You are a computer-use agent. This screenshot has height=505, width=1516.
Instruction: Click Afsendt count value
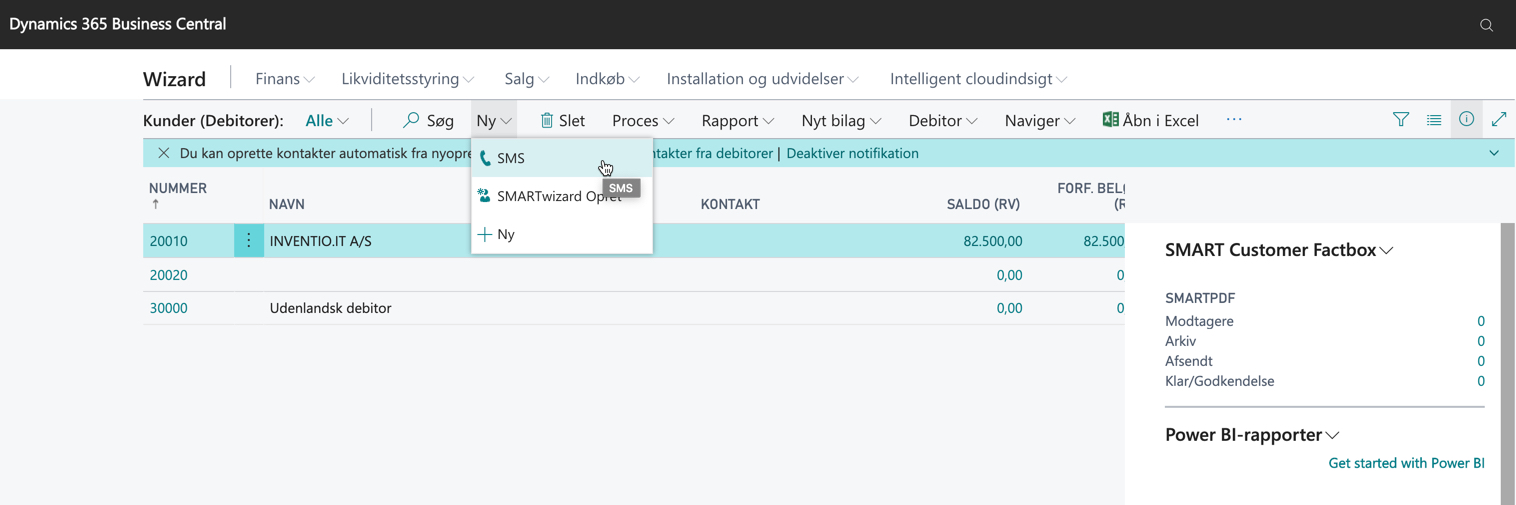(1481, 361)
